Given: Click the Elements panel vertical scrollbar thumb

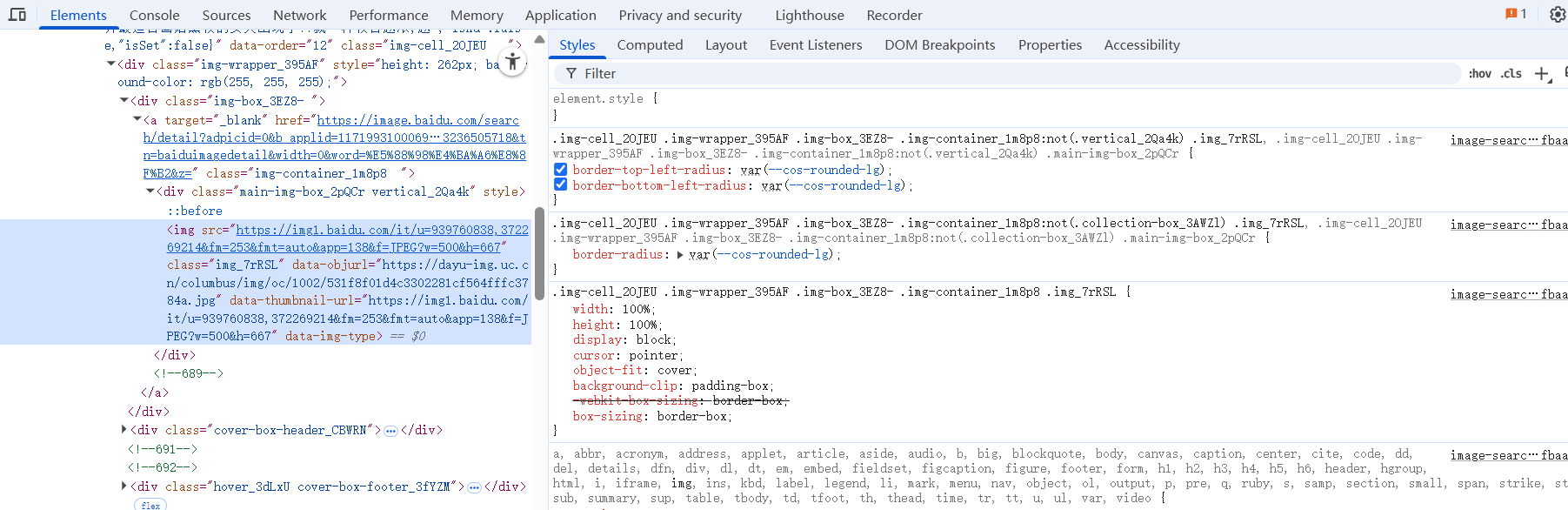Looking at the screenshot, I should 539,253.
